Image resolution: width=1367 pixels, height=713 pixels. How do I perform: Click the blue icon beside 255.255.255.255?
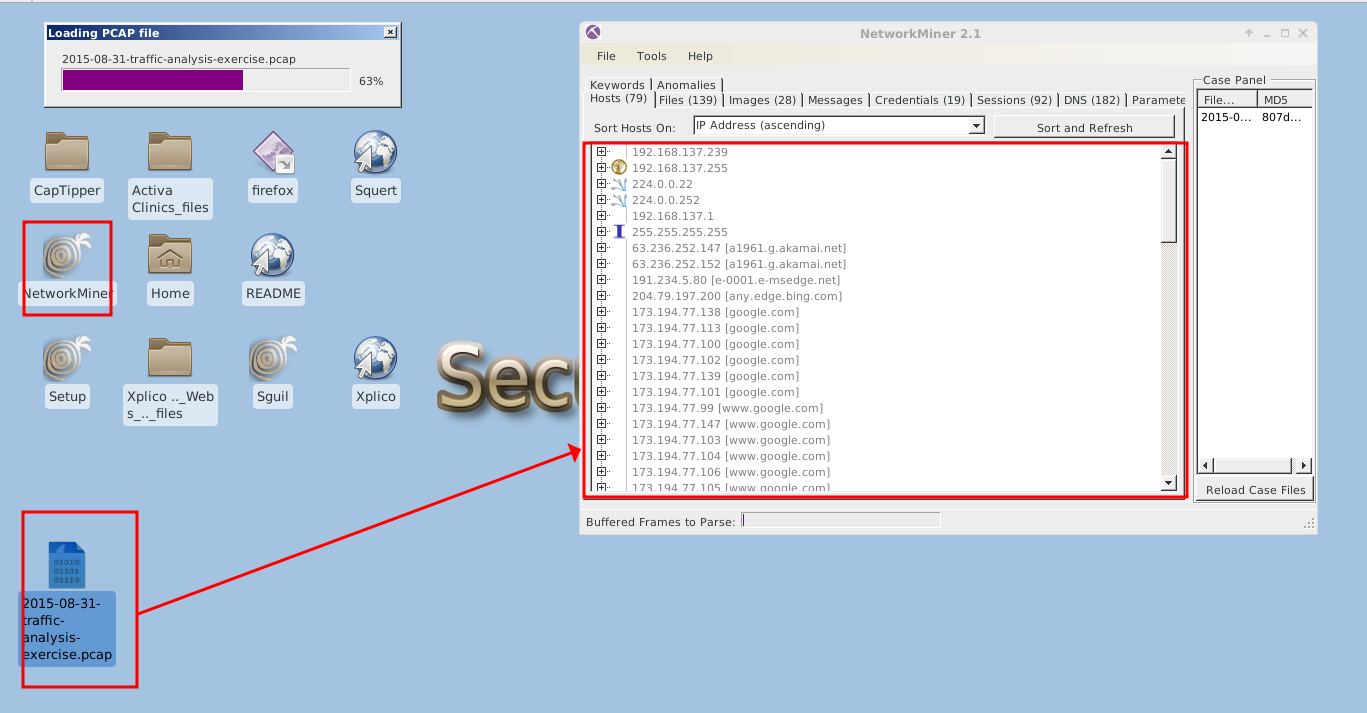[x=618, y=232]
